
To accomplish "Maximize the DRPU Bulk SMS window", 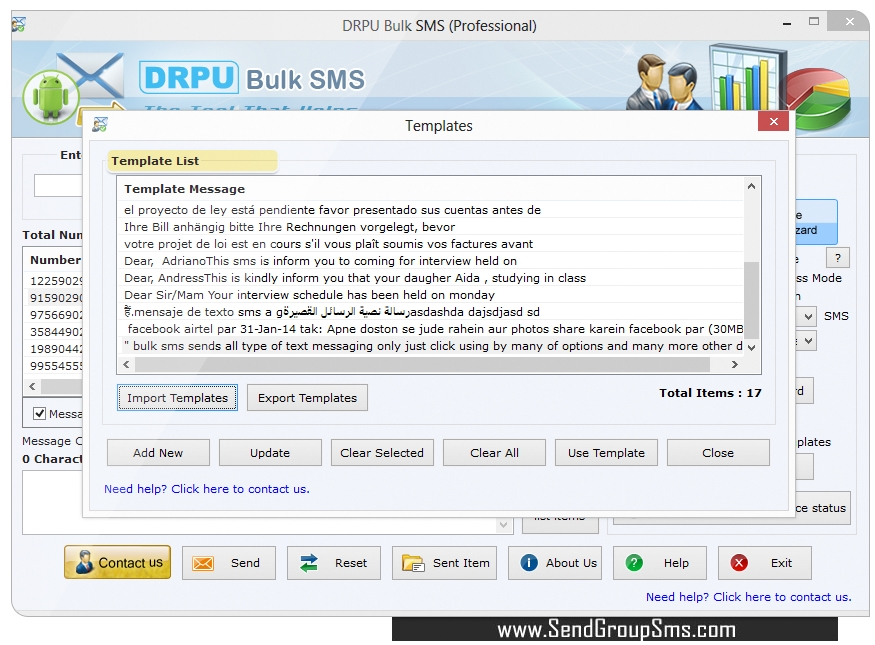I will point(814,22).
